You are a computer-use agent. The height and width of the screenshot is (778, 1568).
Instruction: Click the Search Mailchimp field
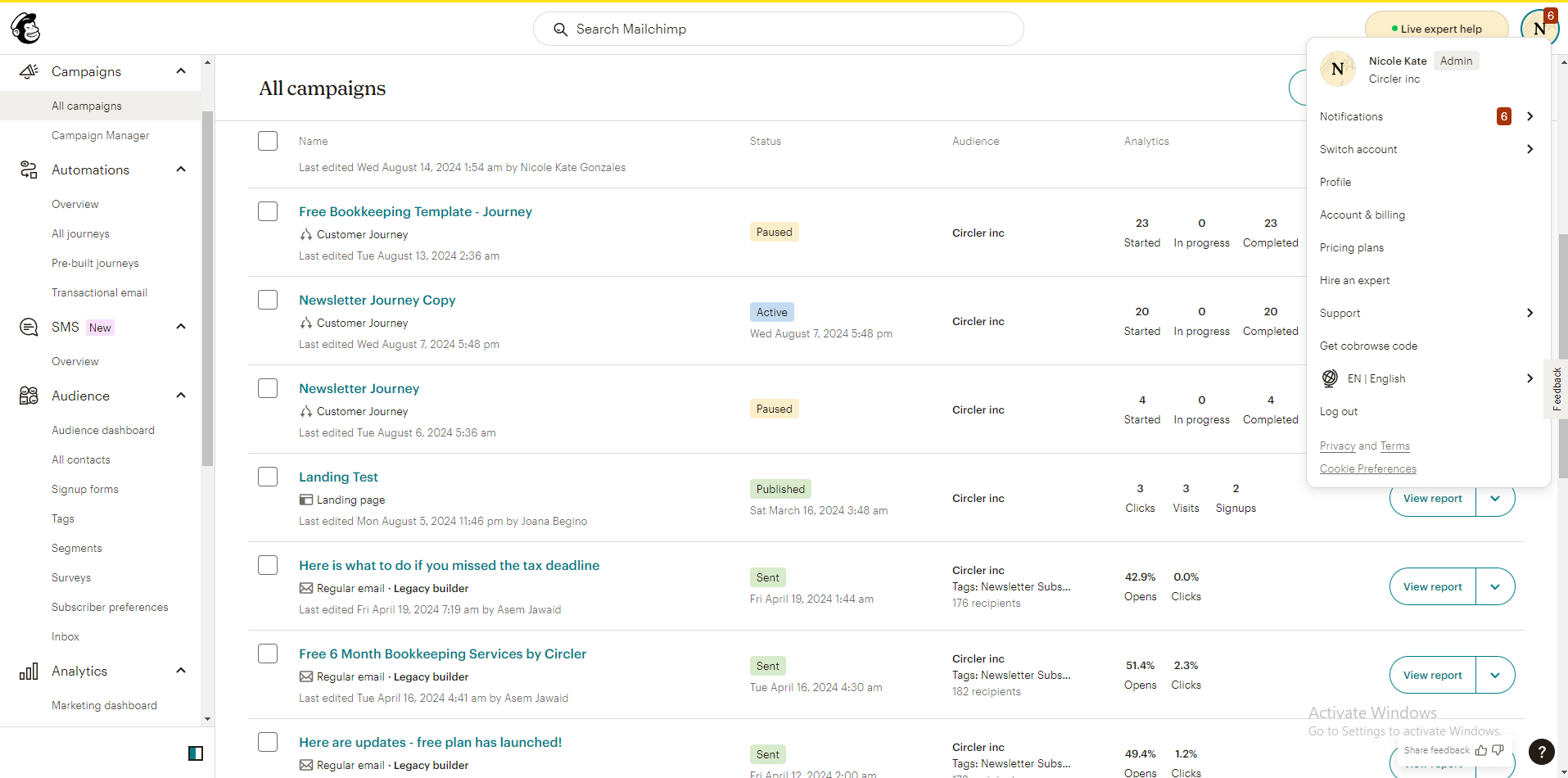pyautogui.click(x=778, y=29)
